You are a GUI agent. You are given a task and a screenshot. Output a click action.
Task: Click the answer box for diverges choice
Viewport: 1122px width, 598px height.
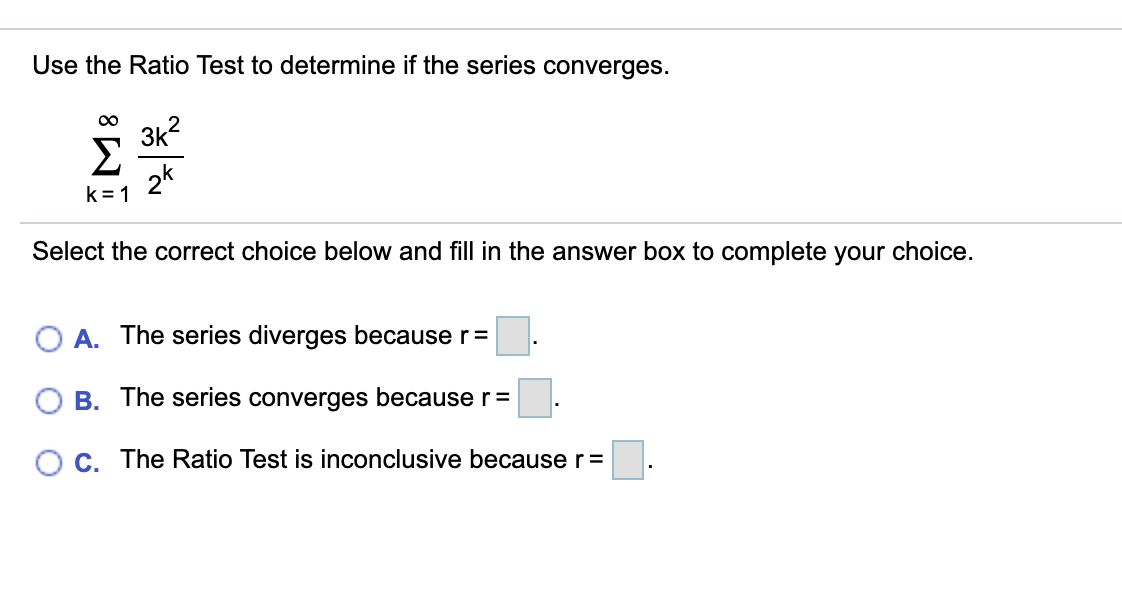tap(513, 336)
